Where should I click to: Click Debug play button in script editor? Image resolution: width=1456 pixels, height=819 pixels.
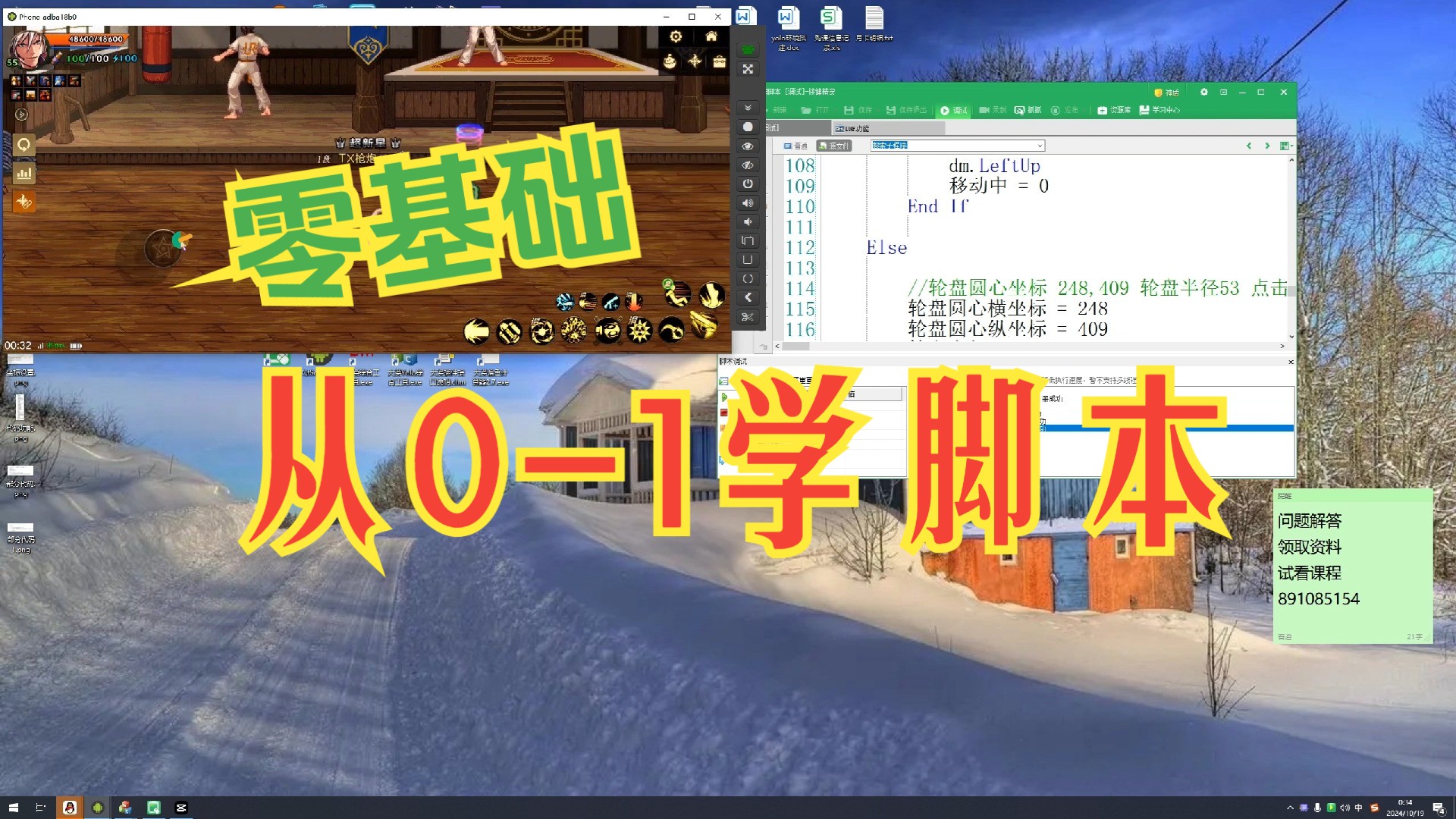[954, 110]
